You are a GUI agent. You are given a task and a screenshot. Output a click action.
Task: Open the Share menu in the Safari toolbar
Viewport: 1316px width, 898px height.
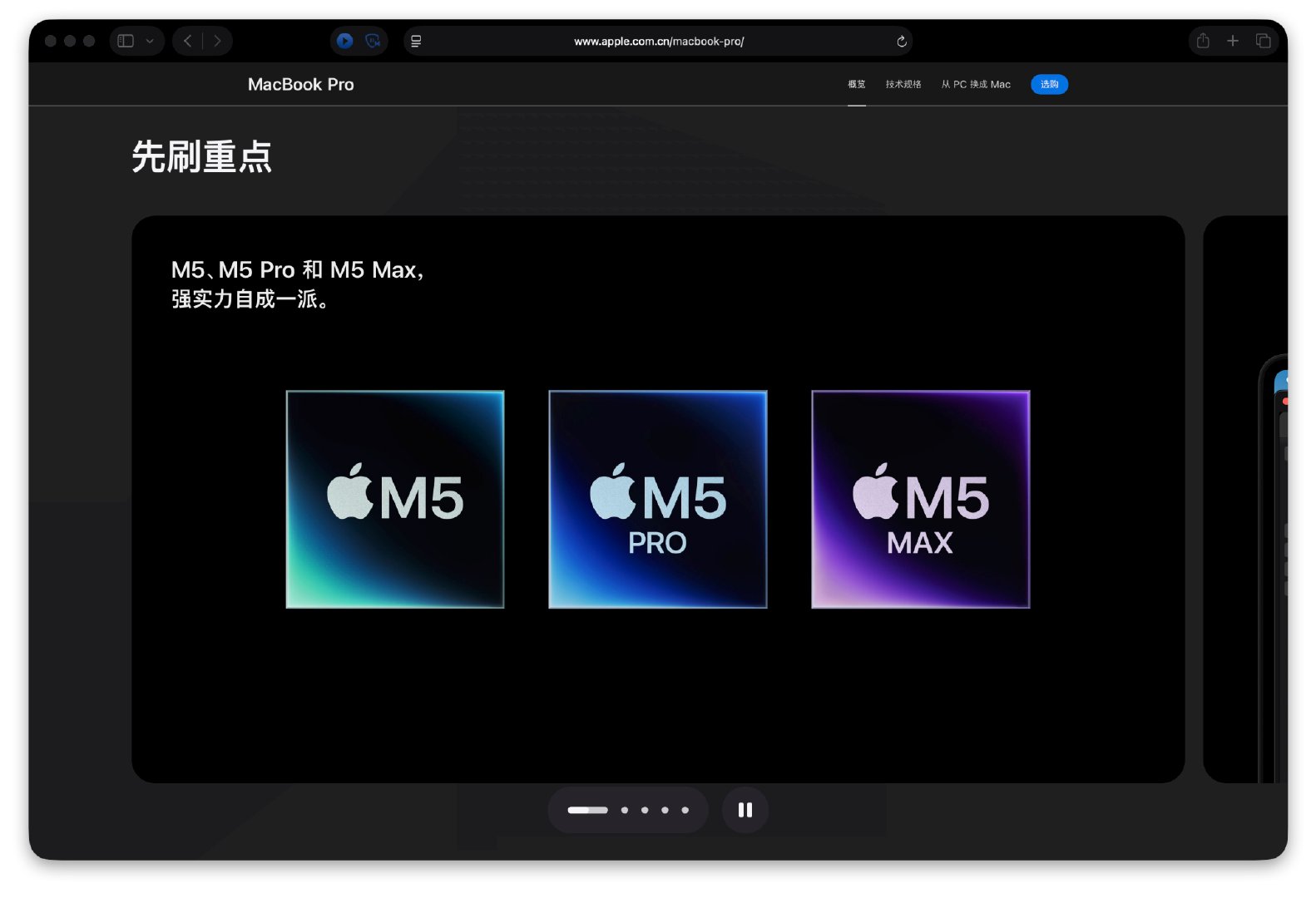(x=1203, y=41)
